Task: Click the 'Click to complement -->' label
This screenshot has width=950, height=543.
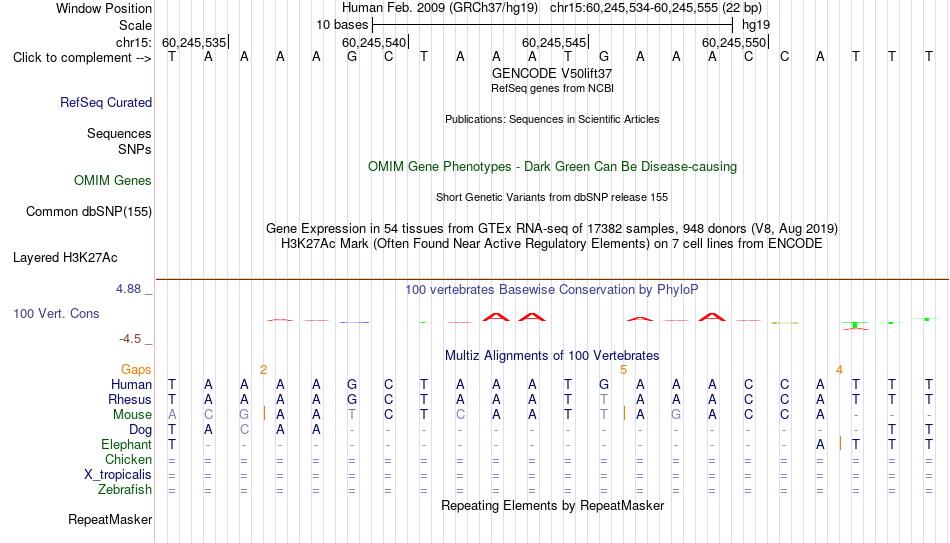Action: tap(82, 58)
